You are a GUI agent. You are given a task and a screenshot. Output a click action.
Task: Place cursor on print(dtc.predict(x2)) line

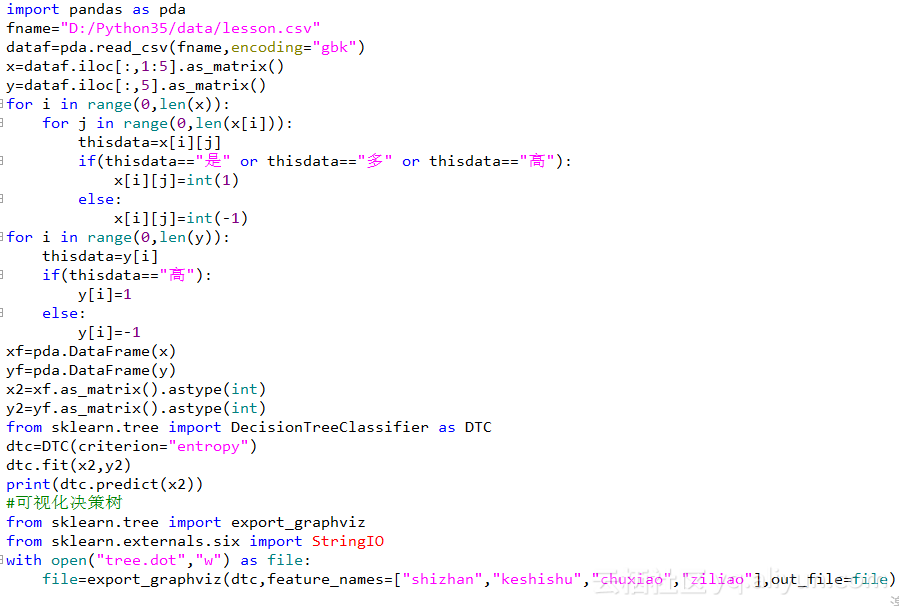[x=104, y=484]
